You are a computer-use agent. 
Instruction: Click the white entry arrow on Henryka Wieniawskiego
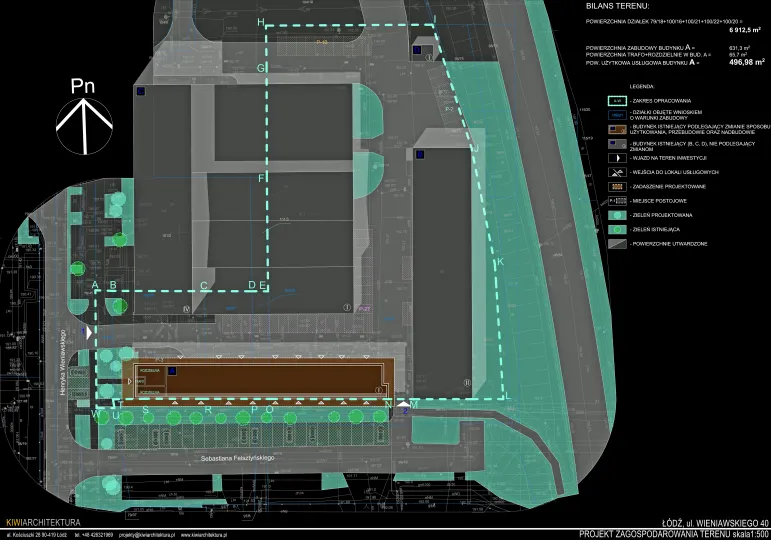click(89, 330)
